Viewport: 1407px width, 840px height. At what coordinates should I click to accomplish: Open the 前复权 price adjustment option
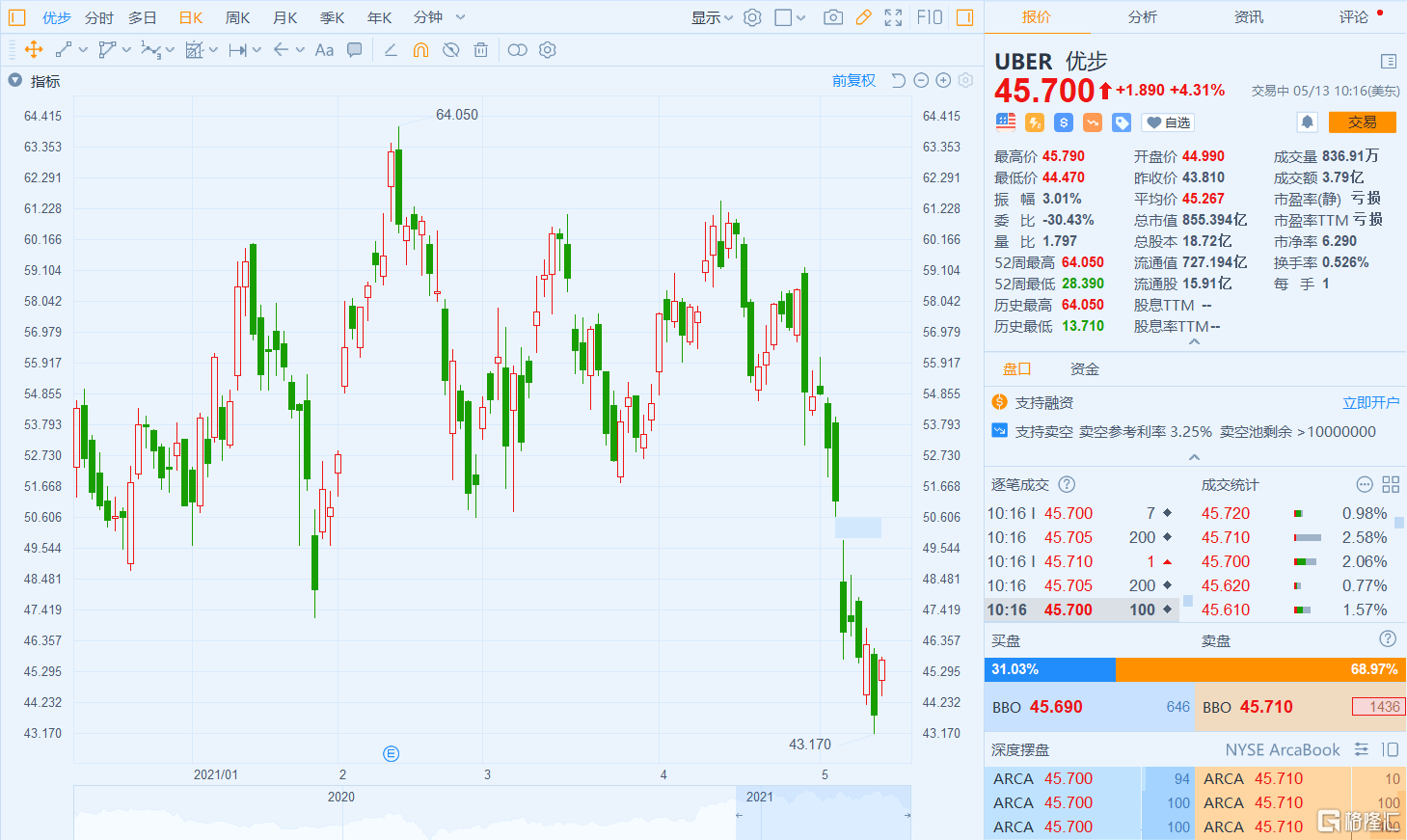coord(854,81)
